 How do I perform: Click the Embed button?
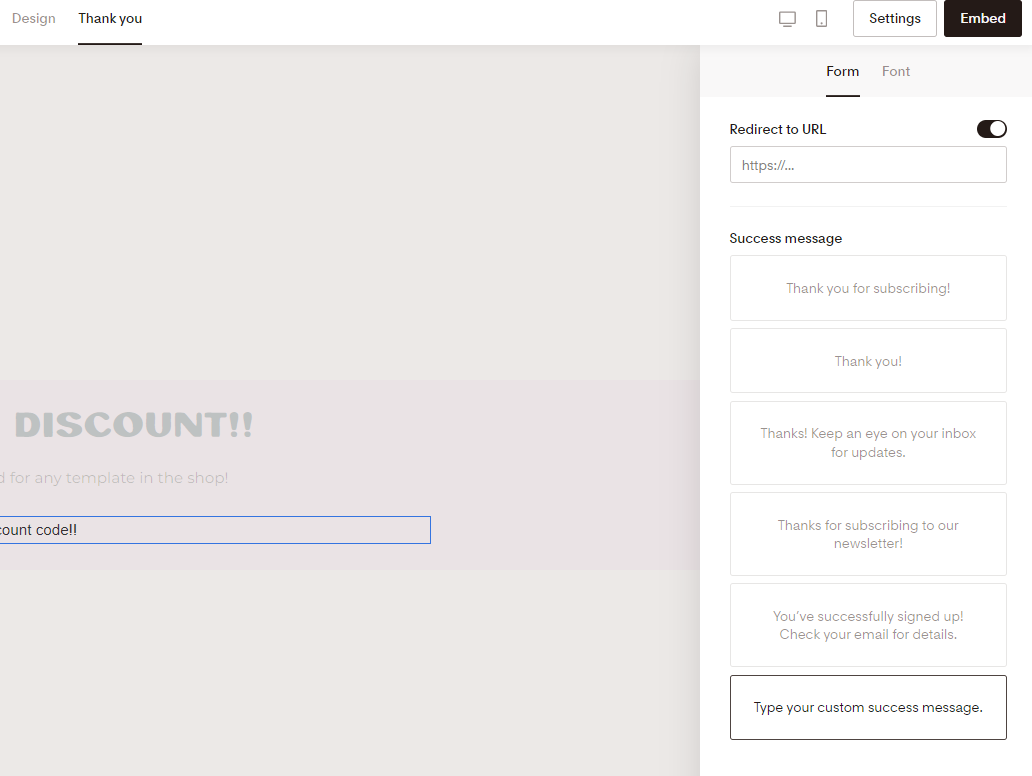(x=982, y=18)
